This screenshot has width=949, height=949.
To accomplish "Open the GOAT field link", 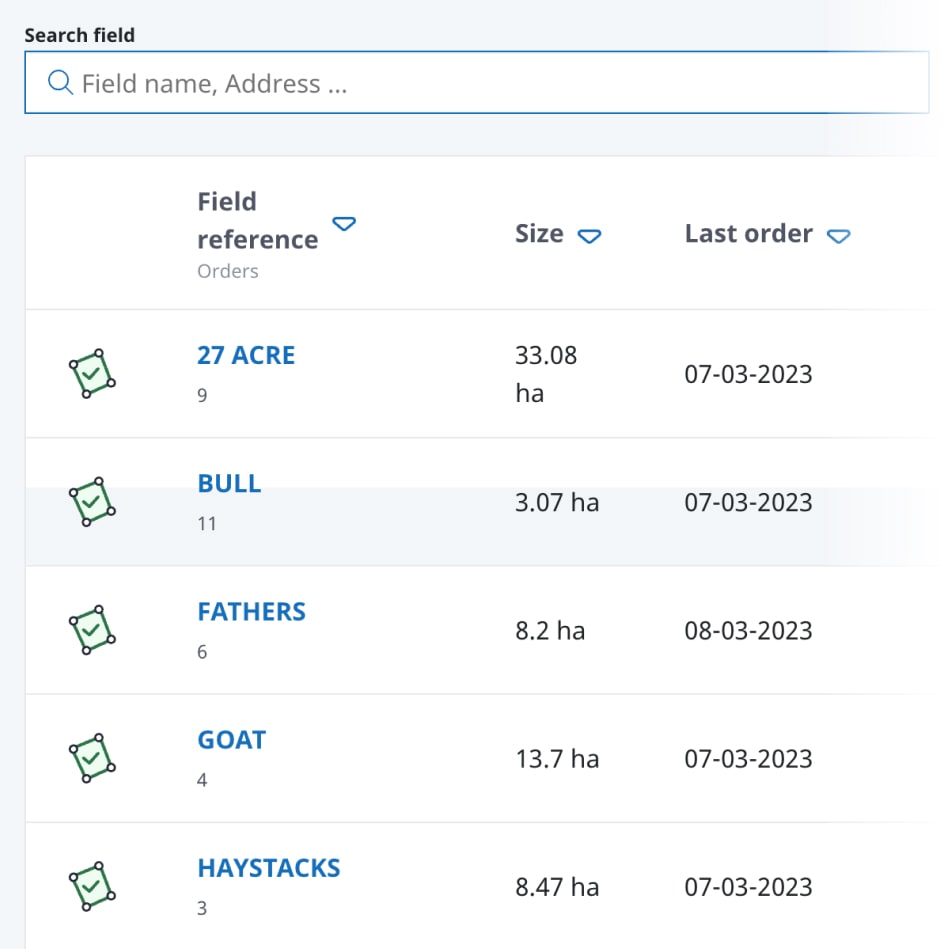I will click(x=232, y=740).
